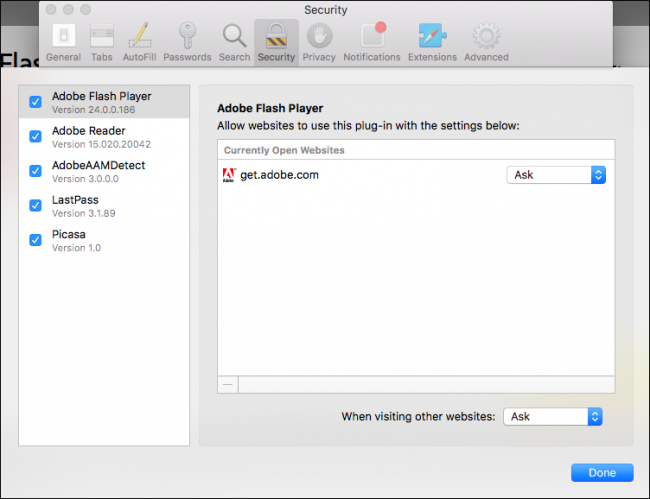
Task: Select the get.adobe.com website row
Action: [416, 175]
